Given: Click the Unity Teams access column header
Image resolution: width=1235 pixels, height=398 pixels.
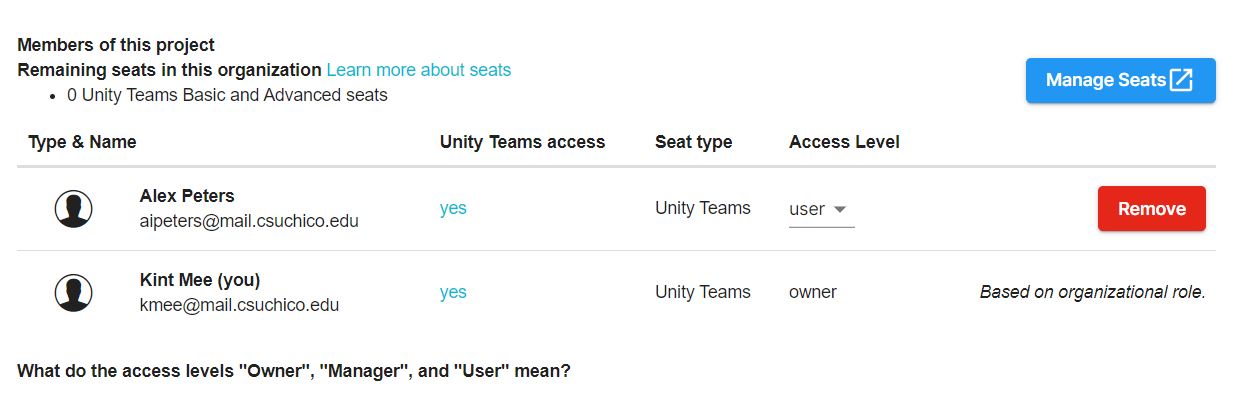Looking at the screenshot, I should (522, 142).
